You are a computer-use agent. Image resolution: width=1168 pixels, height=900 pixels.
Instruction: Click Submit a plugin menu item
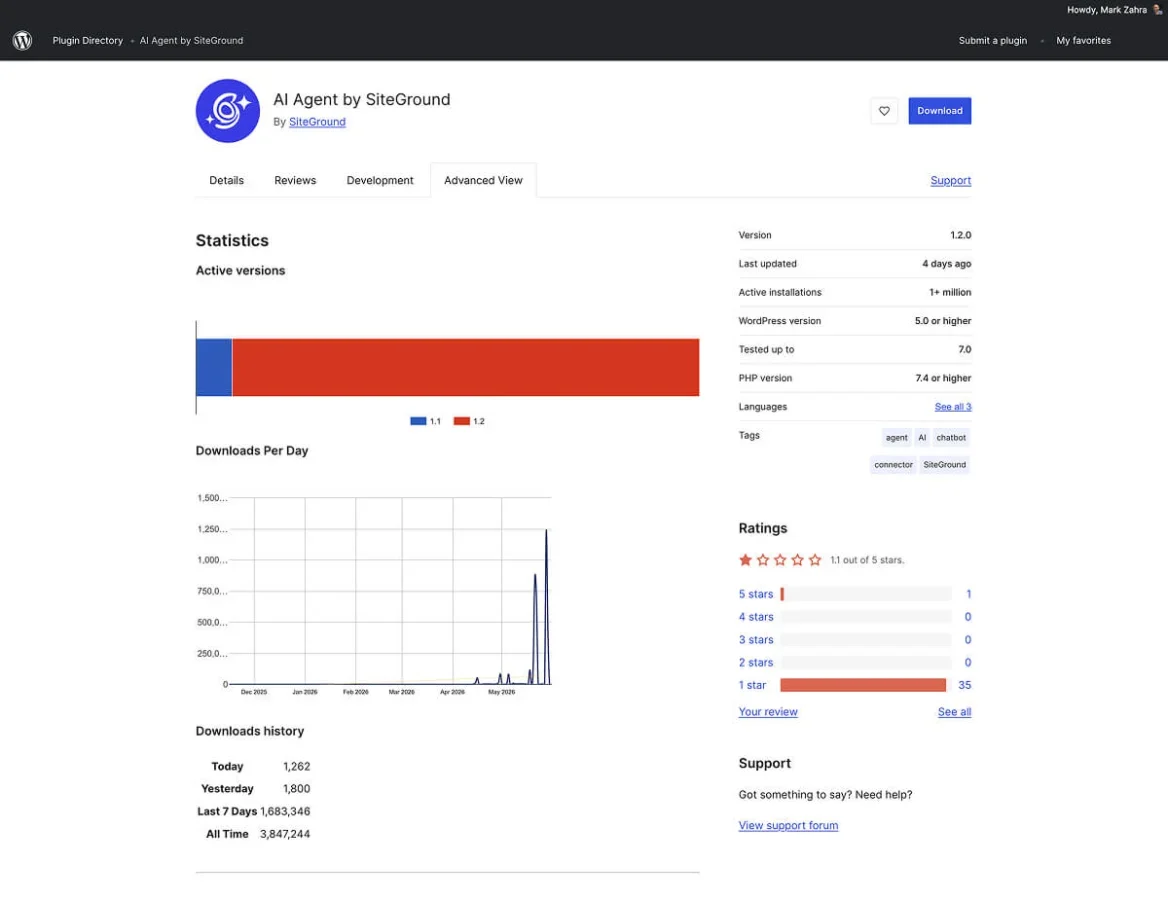coord(993,40)
